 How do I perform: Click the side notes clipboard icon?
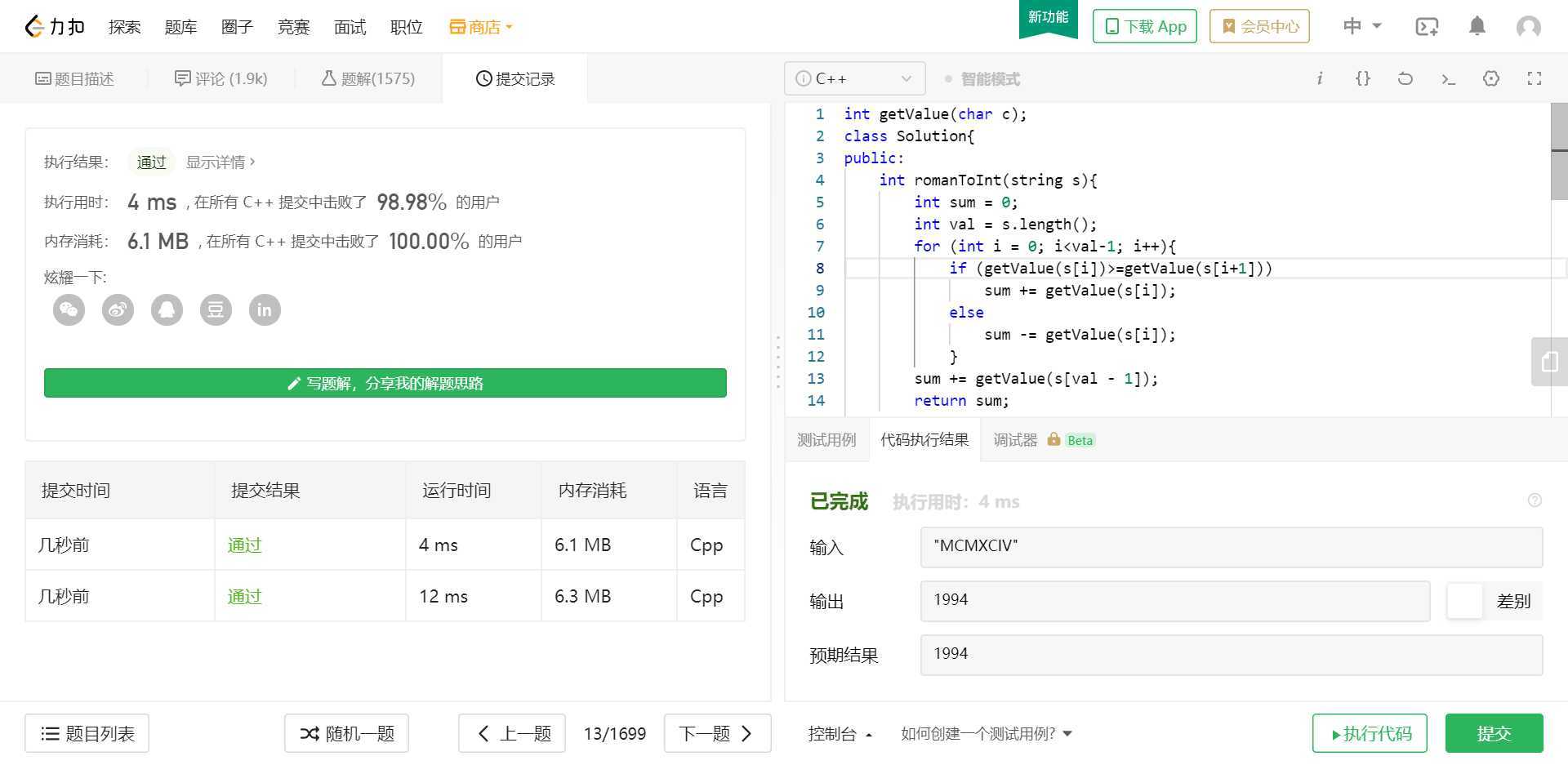tap(1549, 361)
